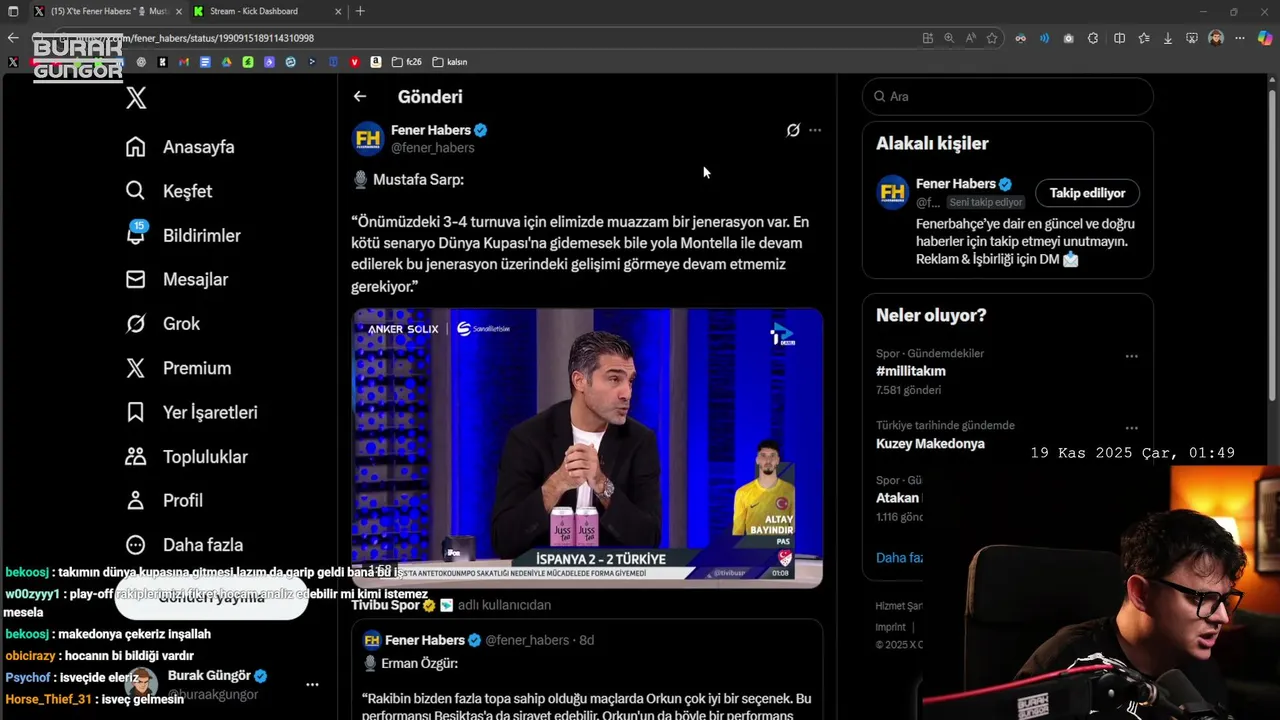Open Fener Habers profile avatar on post
The height and width of the screenshot is (720, 1280).
pyautogui.click(x=368, y=138)
